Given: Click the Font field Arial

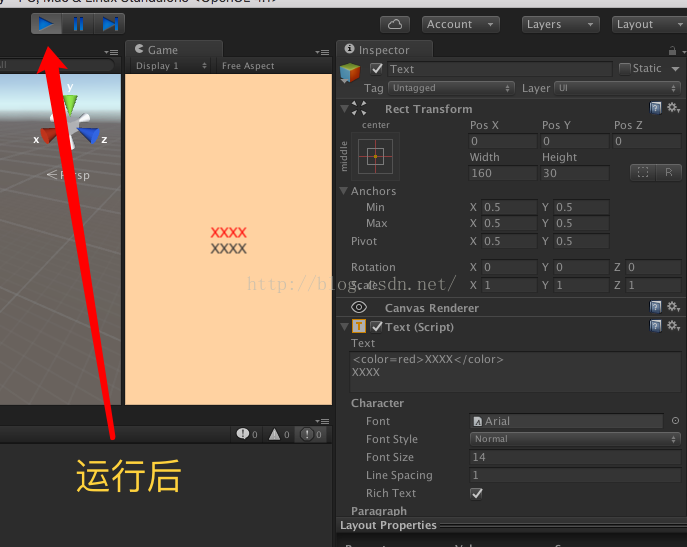Looking at the screenshot, I should coord(566,421).
